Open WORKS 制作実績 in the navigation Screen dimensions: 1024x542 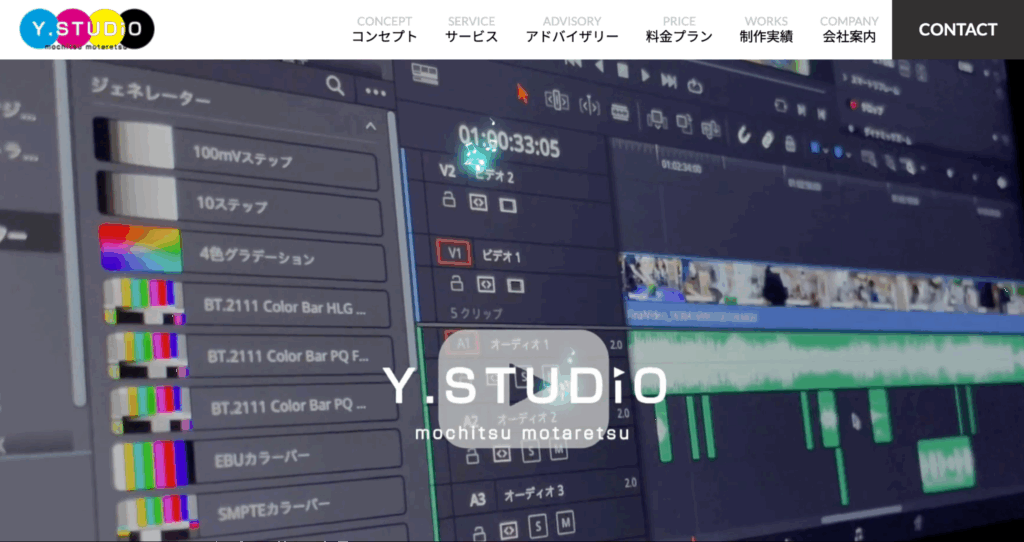point(766,29)
